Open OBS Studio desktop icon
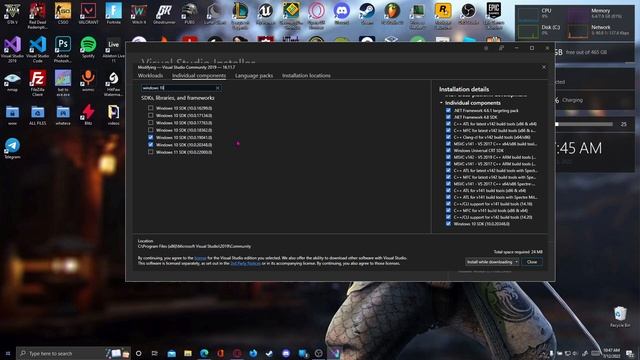 [x=468, y=13]
